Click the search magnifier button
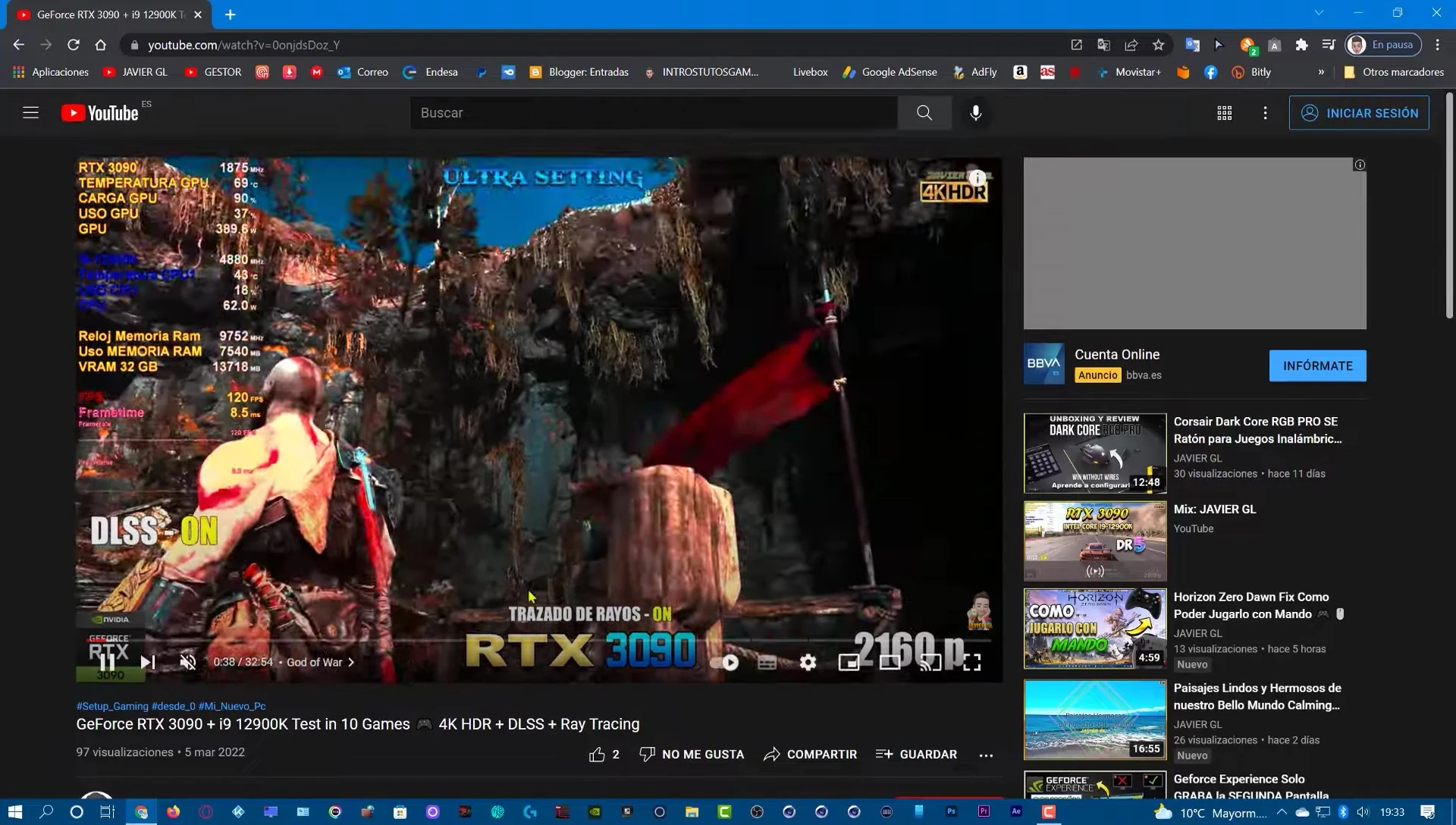The height and width of the screenshot is (825, 1456). 924,113
